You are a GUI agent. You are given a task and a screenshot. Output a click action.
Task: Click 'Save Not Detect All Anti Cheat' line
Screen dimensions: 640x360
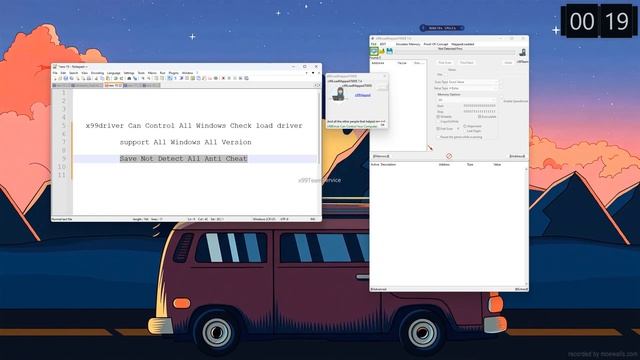[x=184, y=158]
